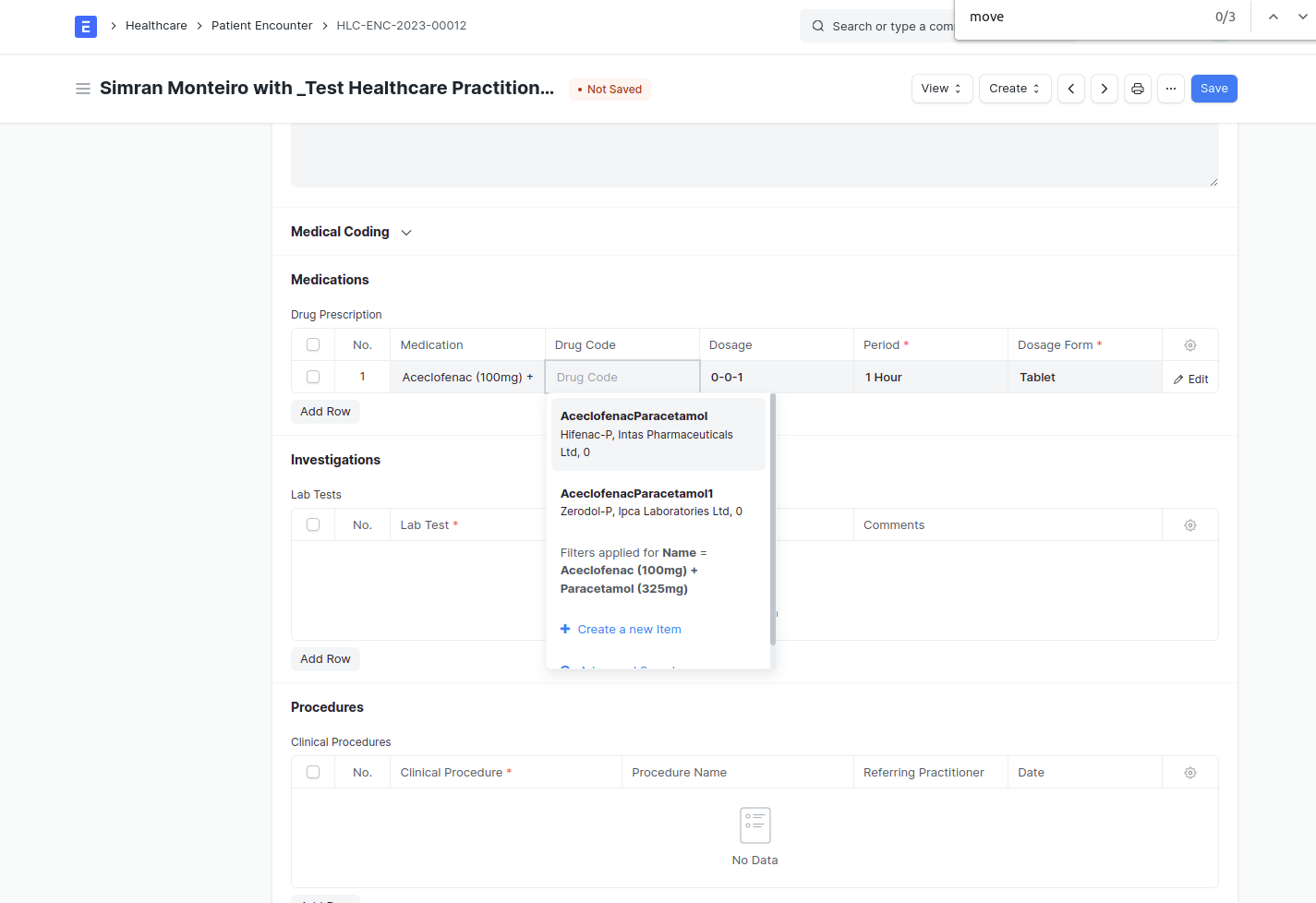Navigate to Patient Encounter breadcrumb
The width and height of the screenshot is (1316, 903).
pos(262,26)
